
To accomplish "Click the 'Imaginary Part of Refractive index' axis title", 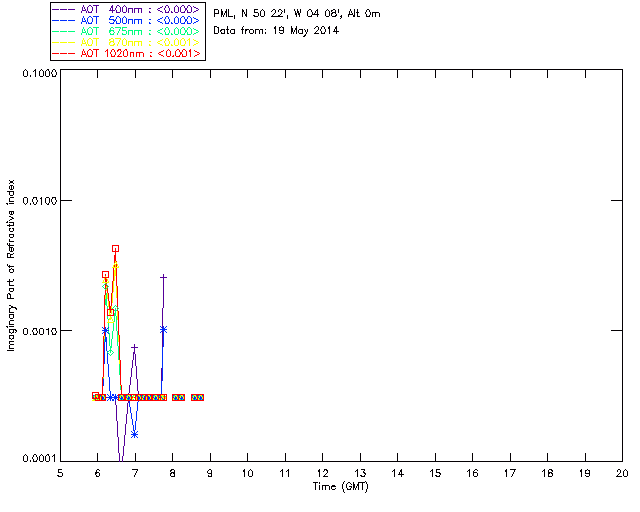I will coord(11,265).
